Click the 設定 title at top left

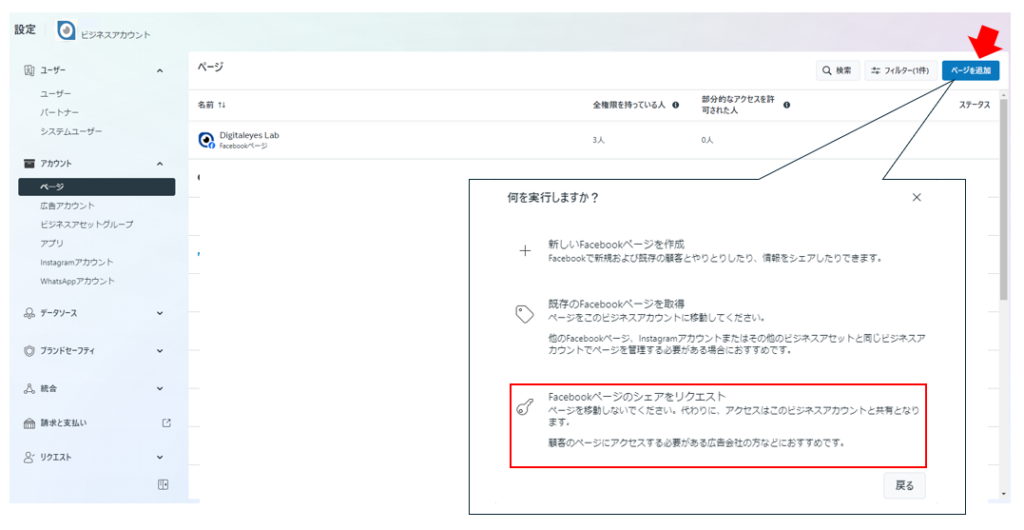[25, 29]
